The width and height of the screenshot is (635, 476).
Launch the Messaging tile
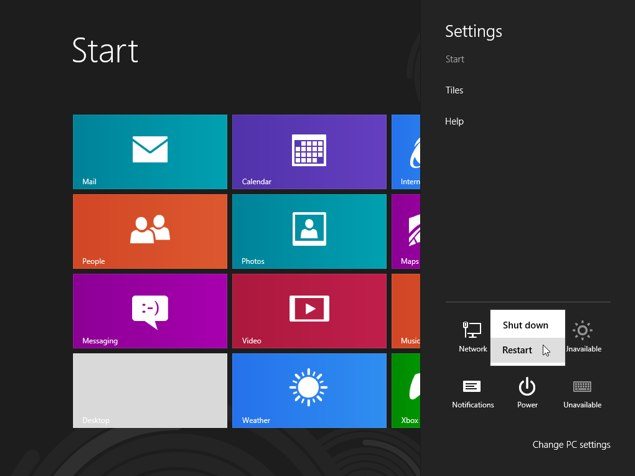[150, 311]
